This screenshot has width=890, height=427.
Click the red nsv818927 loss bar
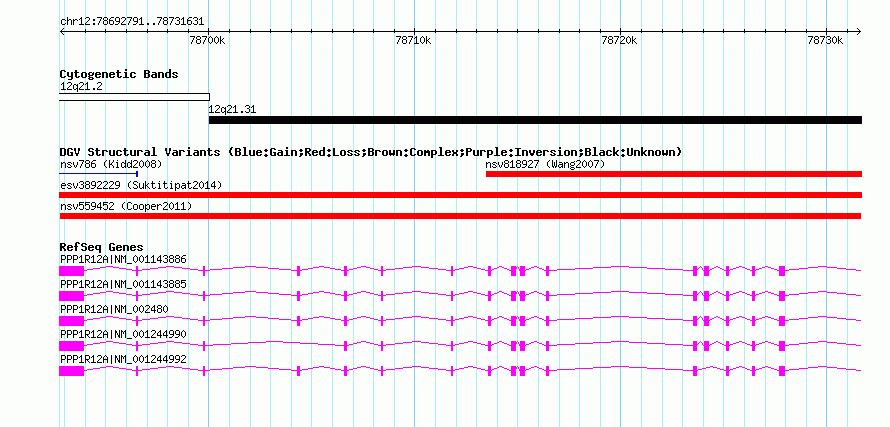(674, 174)
